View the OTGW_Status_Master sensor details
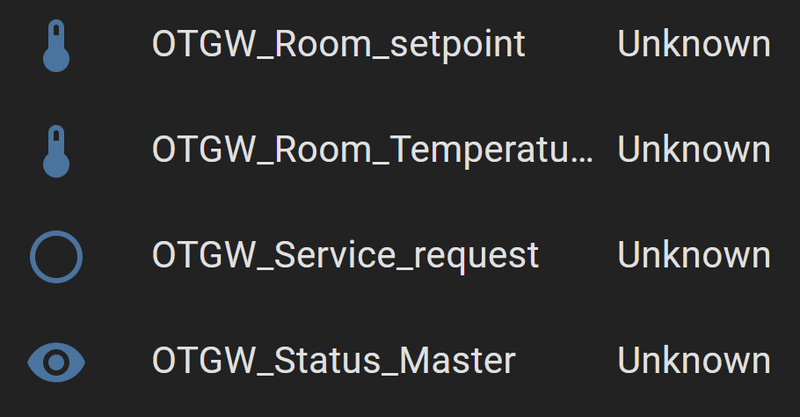 (x=334, y=360)
